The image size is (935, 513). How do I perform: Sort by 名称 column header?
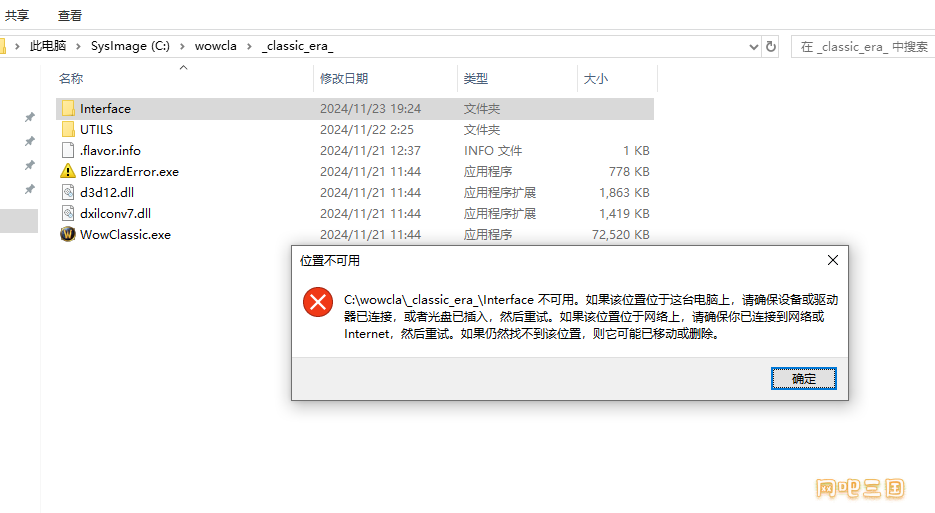[71, 78]
